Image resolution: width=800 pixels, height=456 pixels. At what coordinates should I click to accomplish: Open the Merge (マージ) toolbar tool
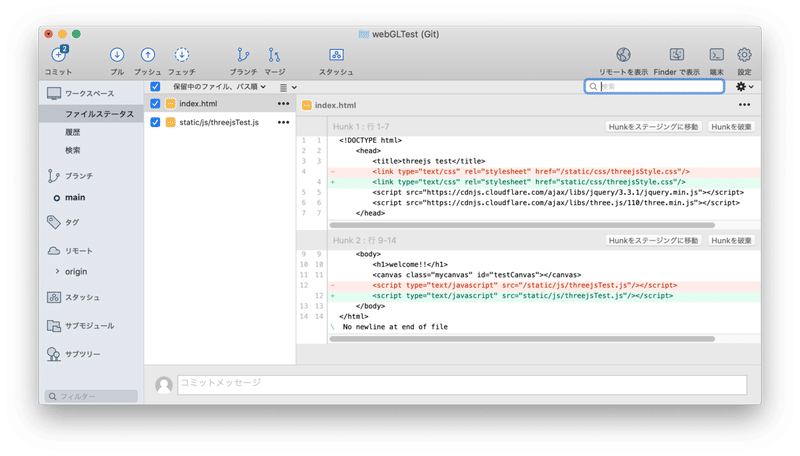click(x=274, y=55)
